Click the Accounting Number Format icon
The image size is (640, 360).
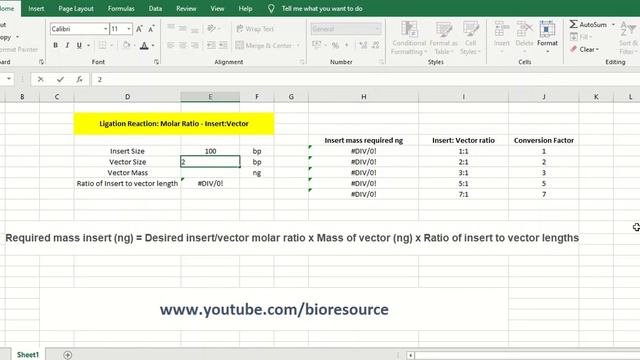[x=317, y=45]
